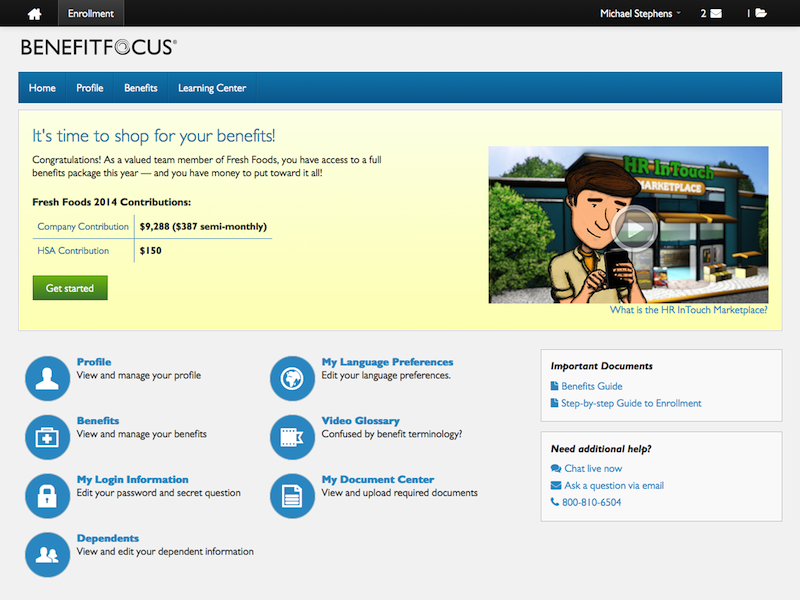Viewport: 800px width, 600px height.
Task: Open Profile in blue navigation bar
Action: click(x=90, y=88)
